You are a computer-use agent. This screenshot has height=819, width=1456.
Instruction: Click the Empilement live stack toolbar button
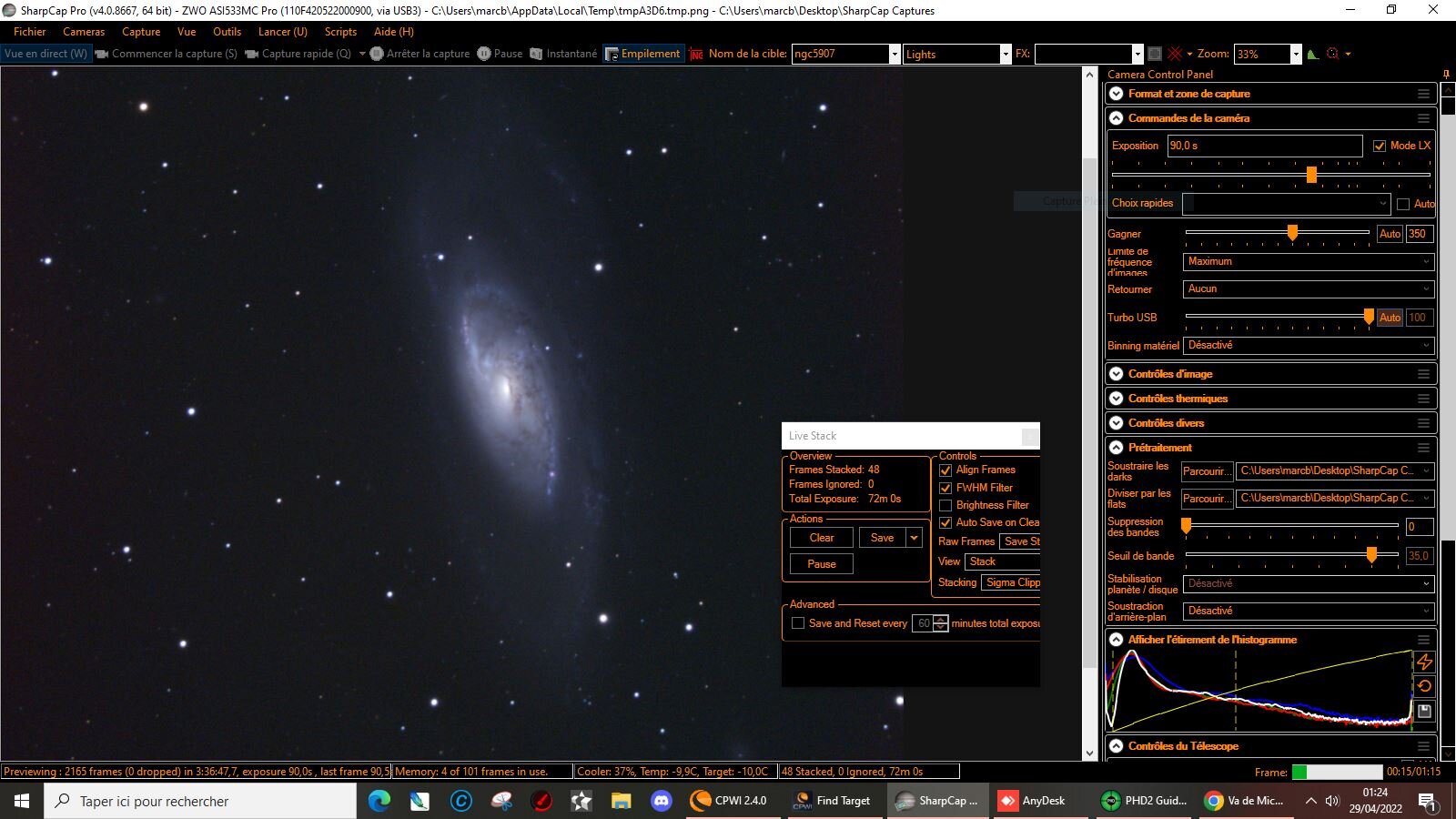[x=643, y=54]
